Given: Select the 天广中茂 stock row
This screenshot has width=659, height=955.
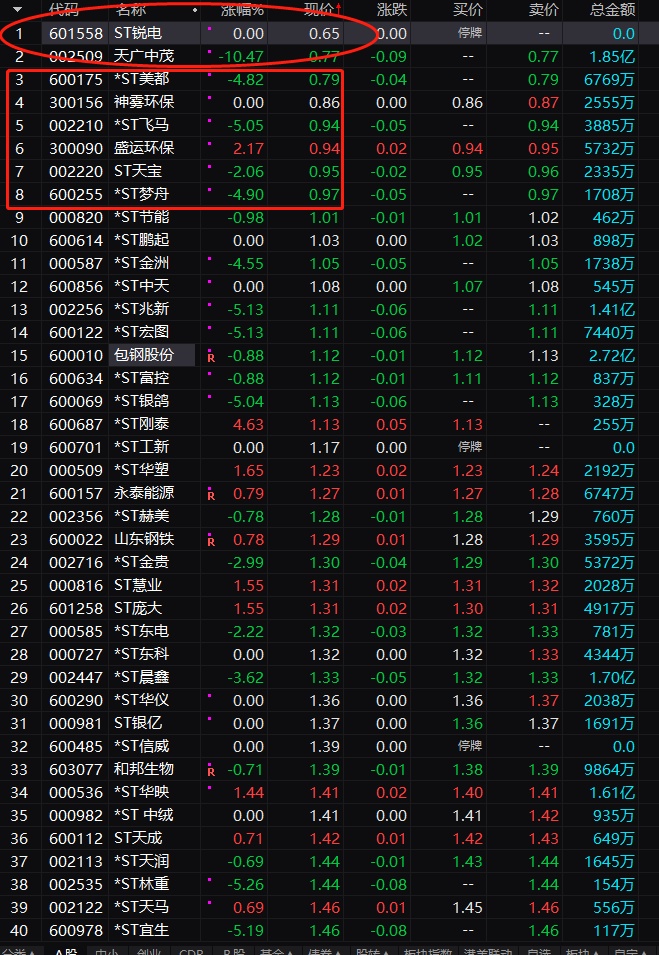Looking at the screenshot, I should click(x=144, y=56).
